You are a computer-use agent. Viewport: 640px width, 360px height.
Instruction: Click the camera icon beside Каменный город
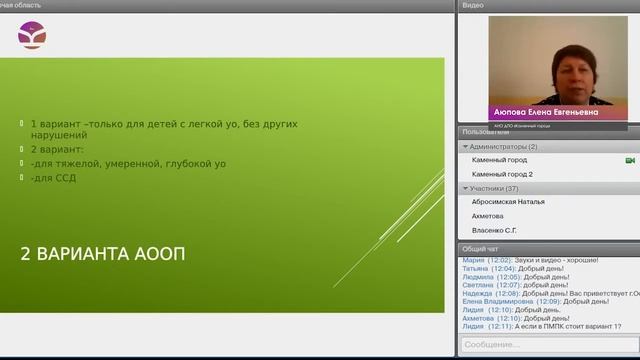click(630, 160)
